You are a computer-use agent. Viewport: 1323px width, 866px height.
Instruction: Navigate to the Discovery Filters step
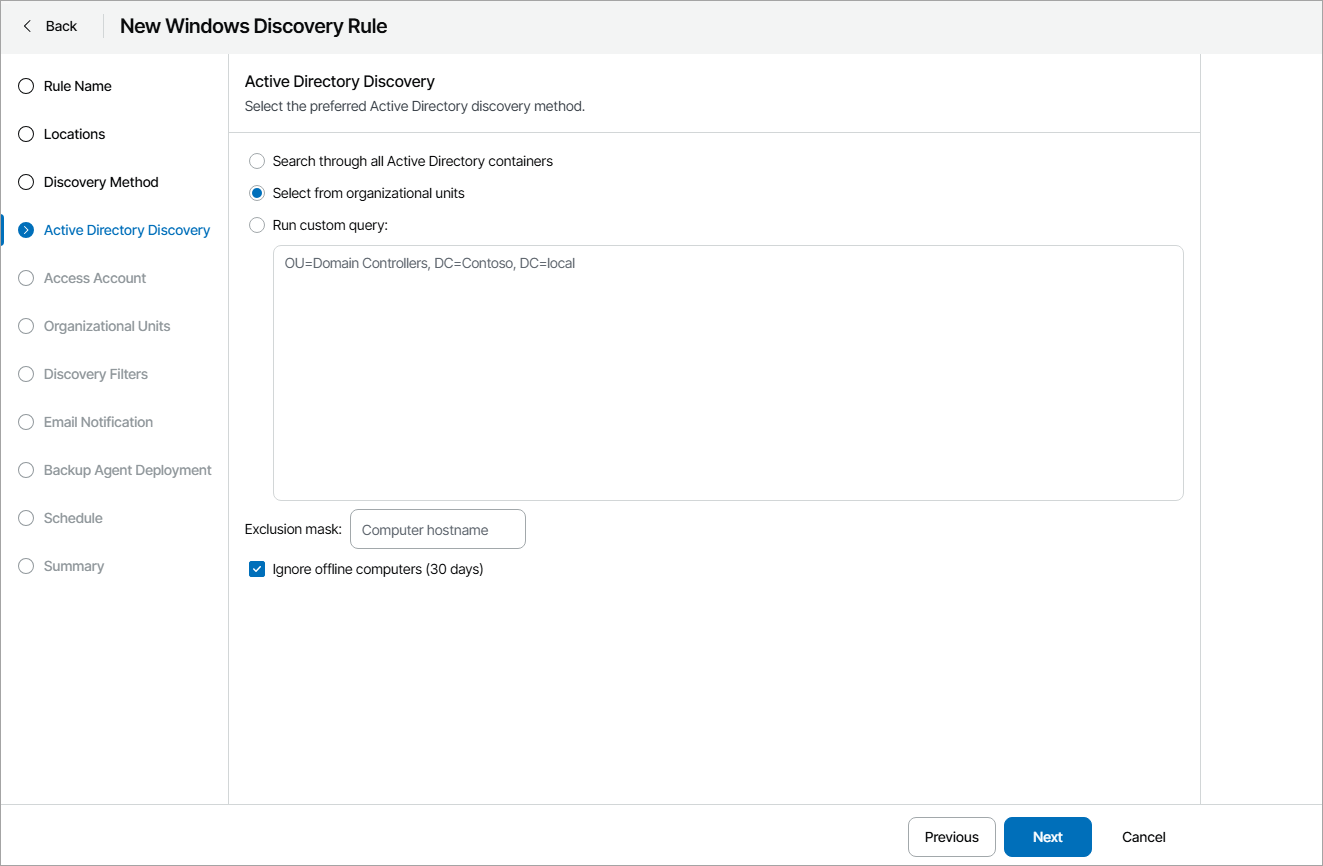pos(97,374)
